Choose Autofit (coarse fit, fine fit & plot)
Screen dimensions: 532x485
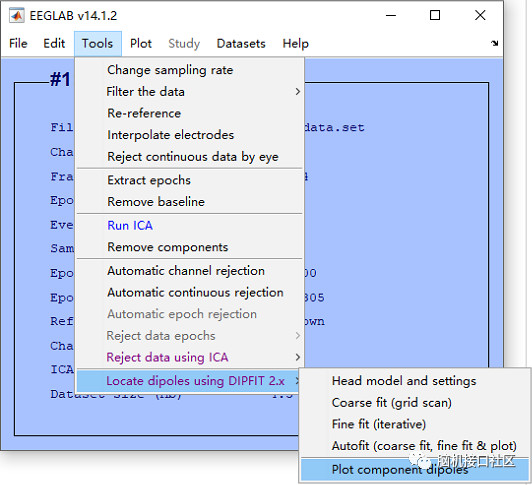click(x=415, y=446)
